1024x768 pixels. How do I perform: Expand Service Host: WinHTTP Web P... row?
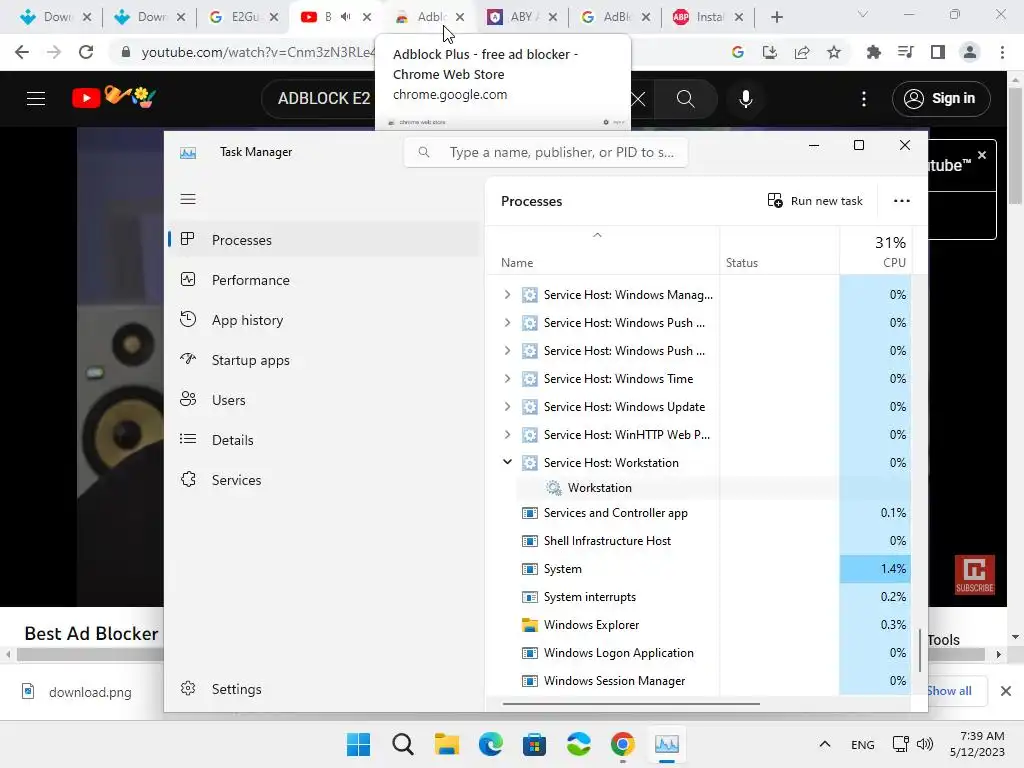[x=507, y=435]
